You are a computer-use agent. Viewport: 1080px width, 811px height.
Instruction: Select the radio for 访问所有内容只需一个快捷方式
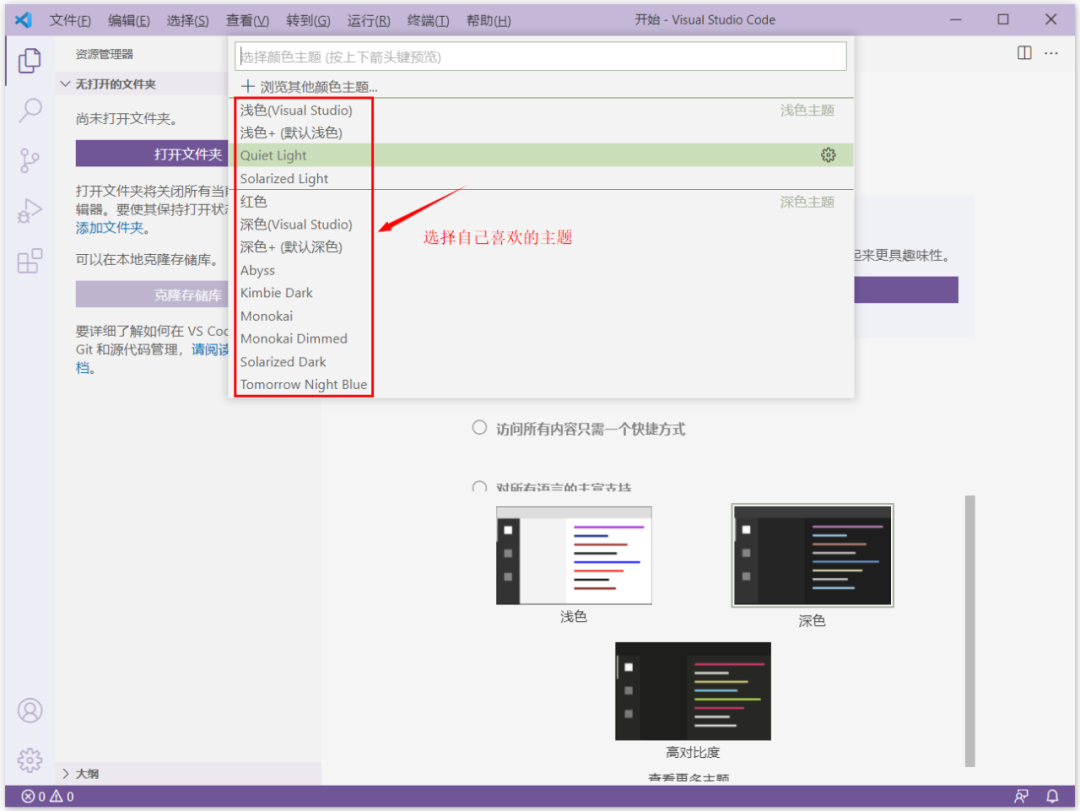pos(479,427)
